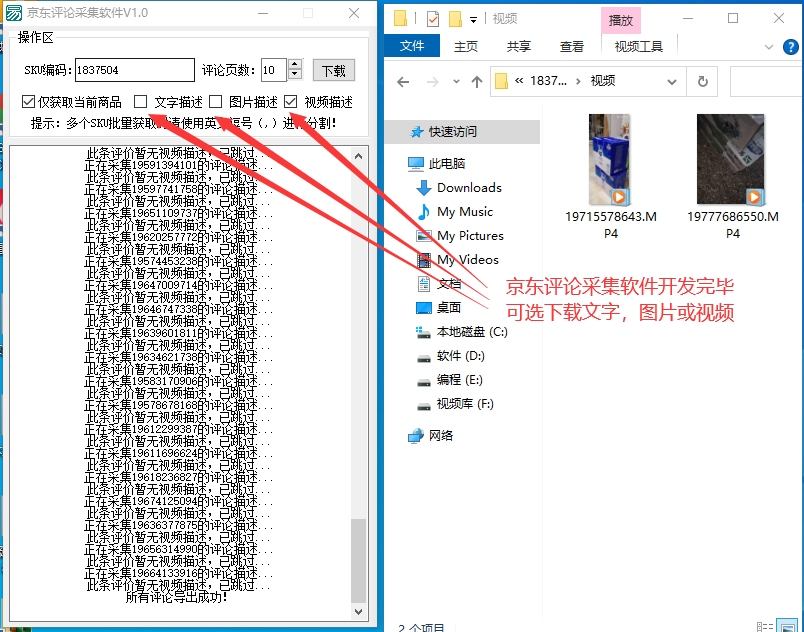
Task: Click the 播放 contextual tab header
Action: coord(620,21)
